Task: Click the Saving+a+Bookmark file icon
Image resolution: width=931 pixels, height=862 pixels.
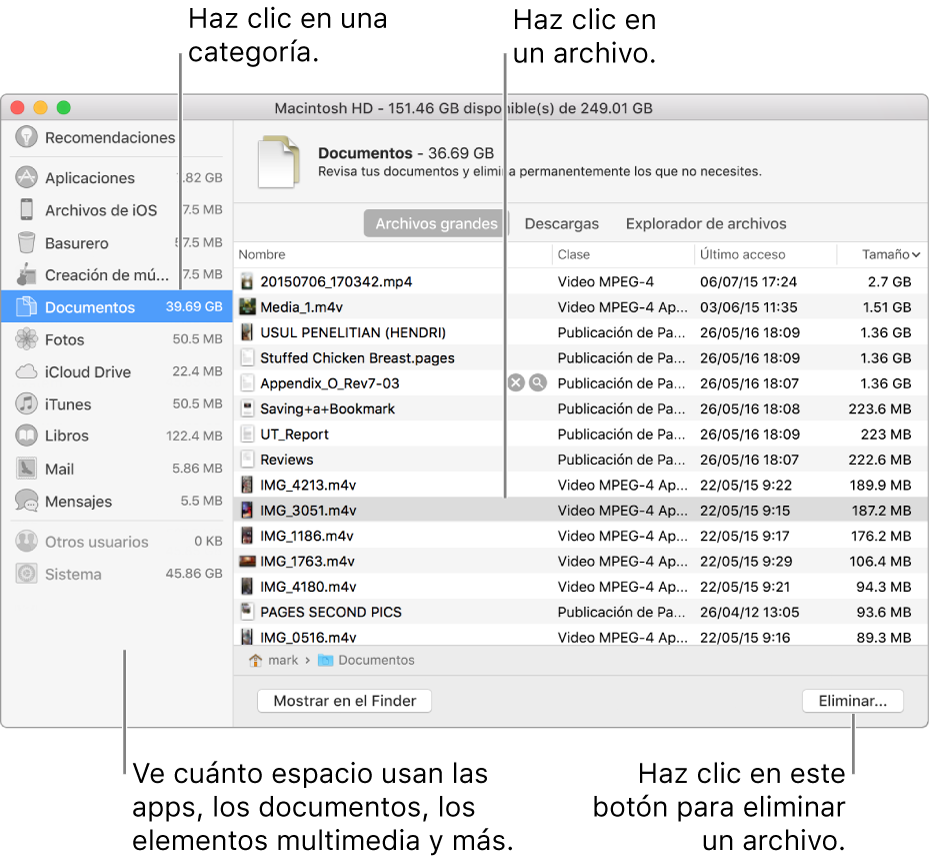Action: coord(247,408)
